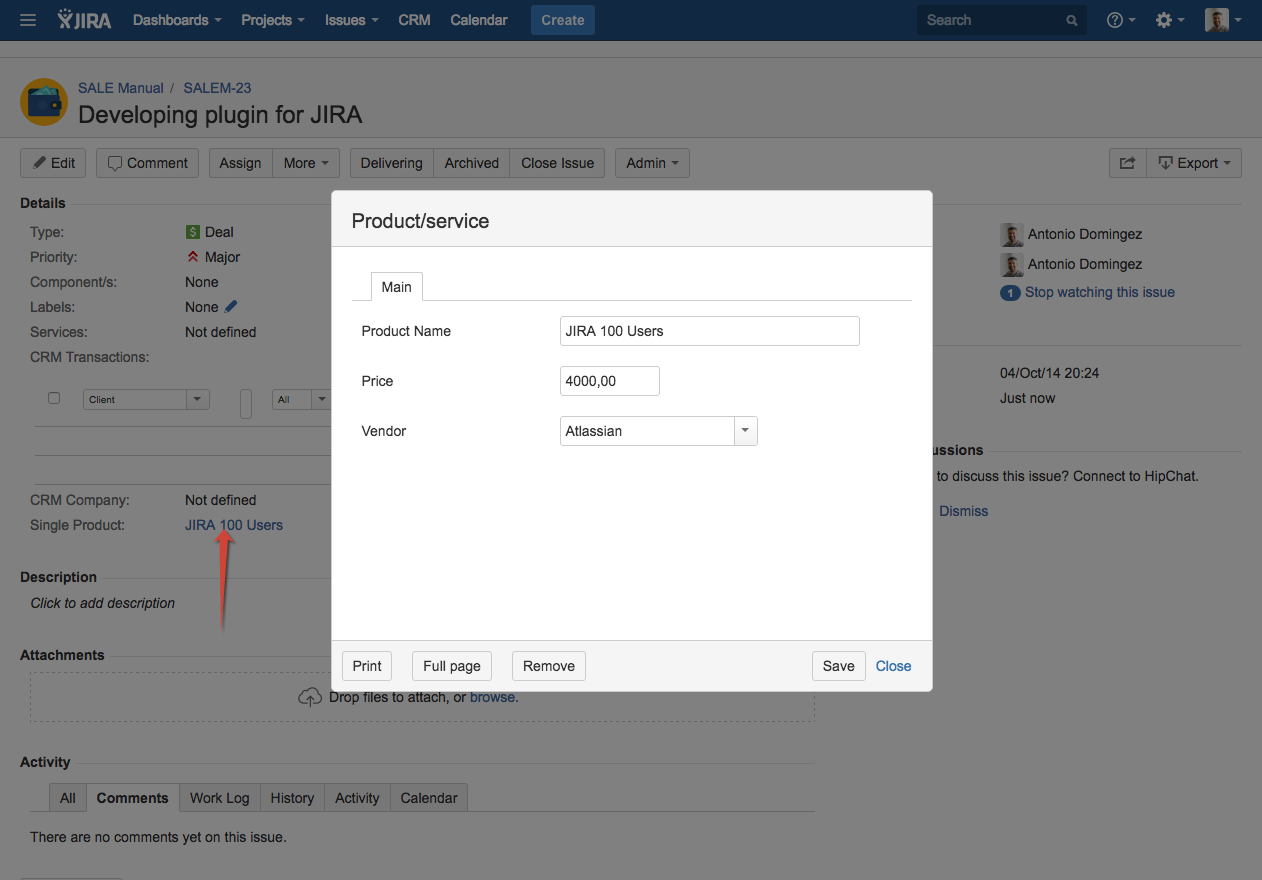
Task: Tick the CRM Transactions checkbox
Action: click(x=54, y=398)
